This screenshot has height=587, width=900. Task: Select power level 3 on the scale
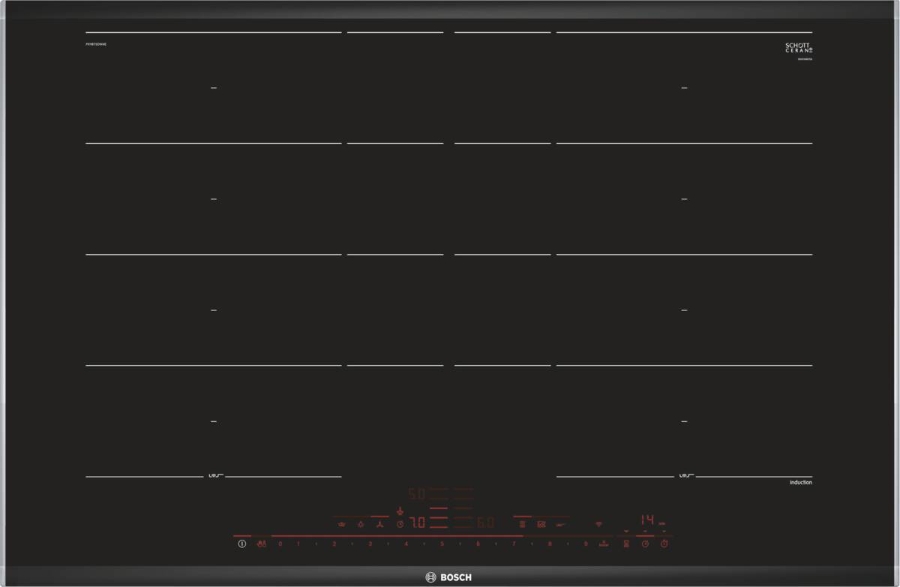point(370,544)
